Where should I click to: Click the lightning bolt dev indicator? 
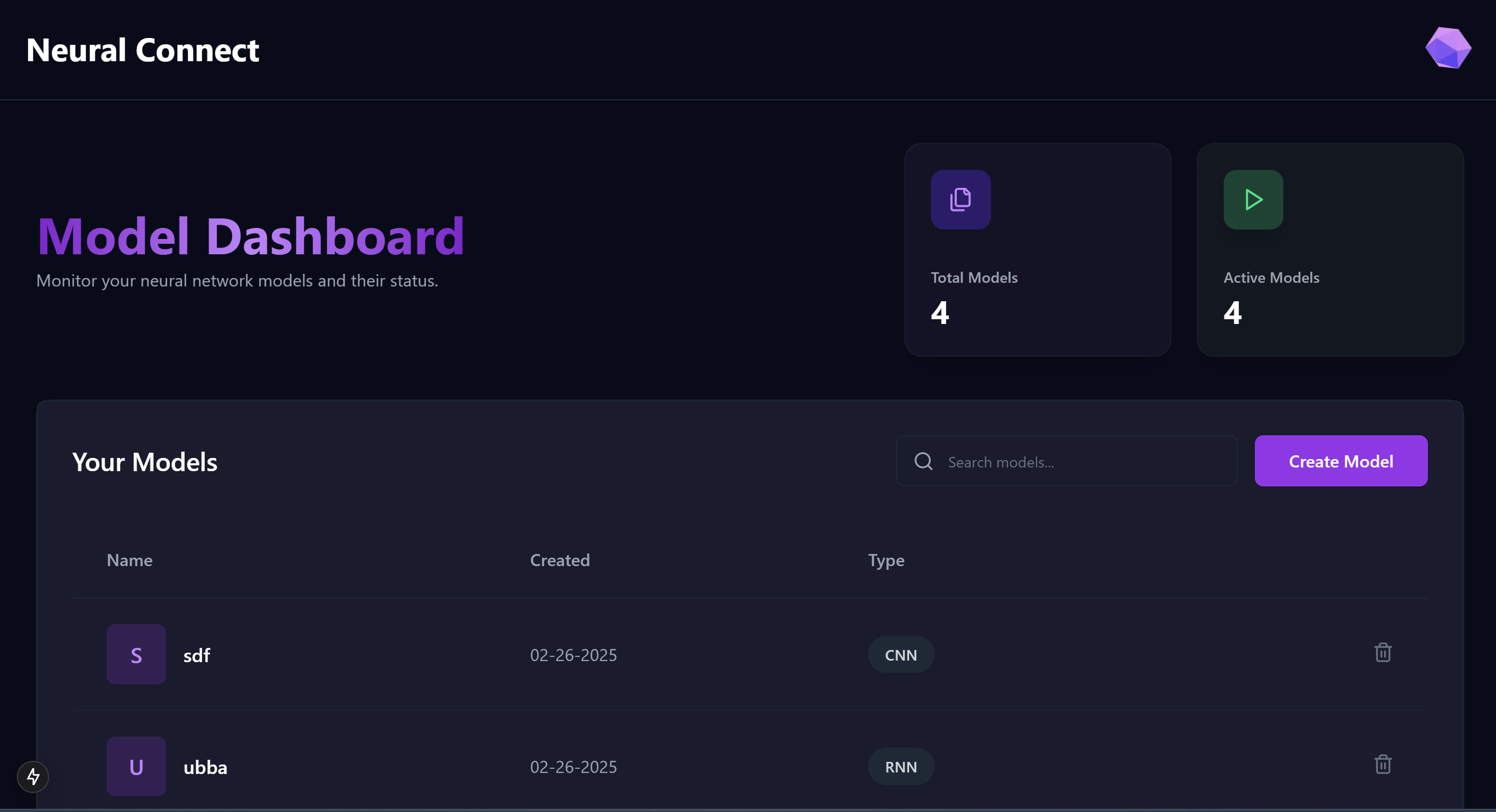(x=33, y=776)
